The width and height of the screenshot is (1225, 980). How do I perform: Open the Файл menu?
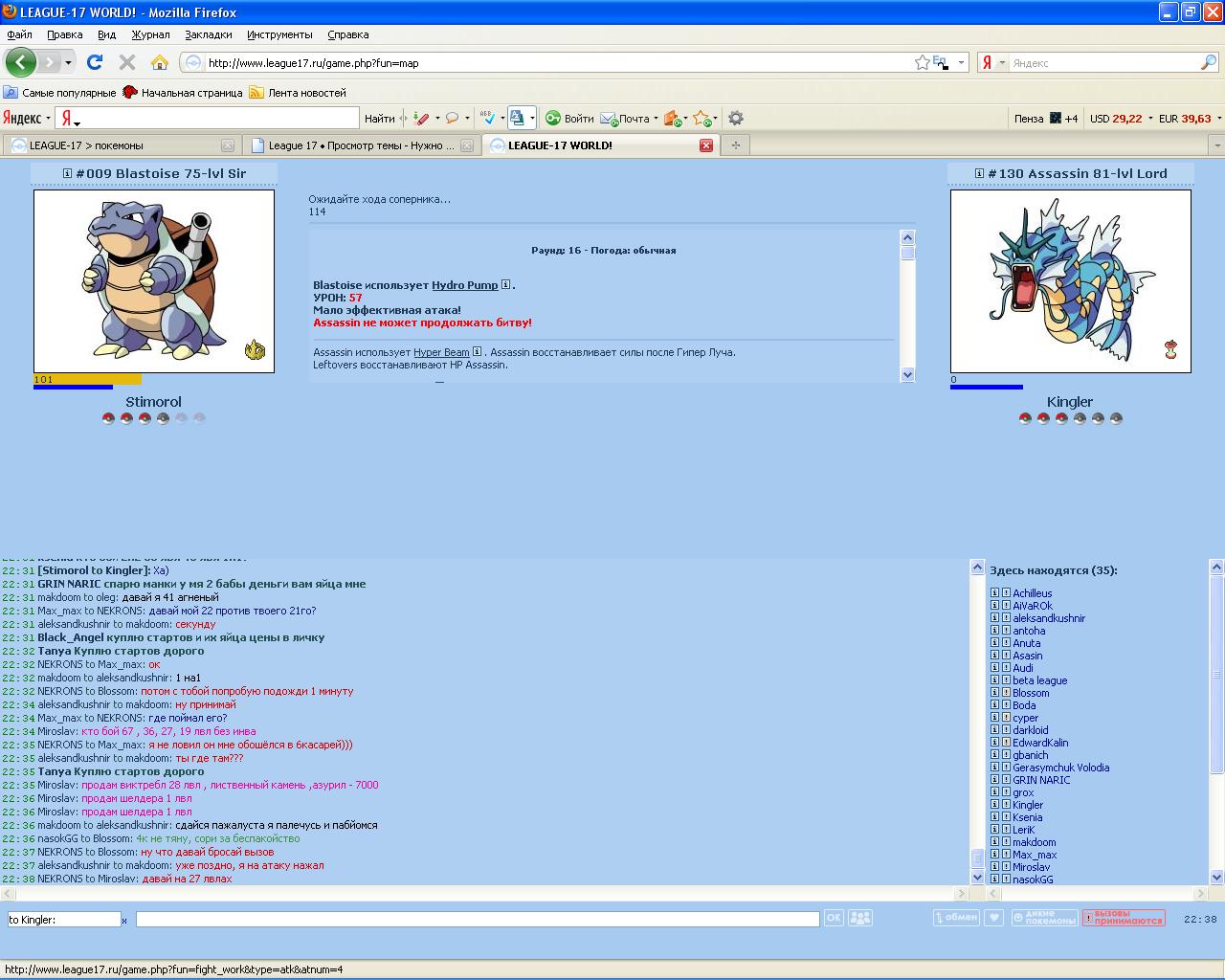(x=19, y=34)
